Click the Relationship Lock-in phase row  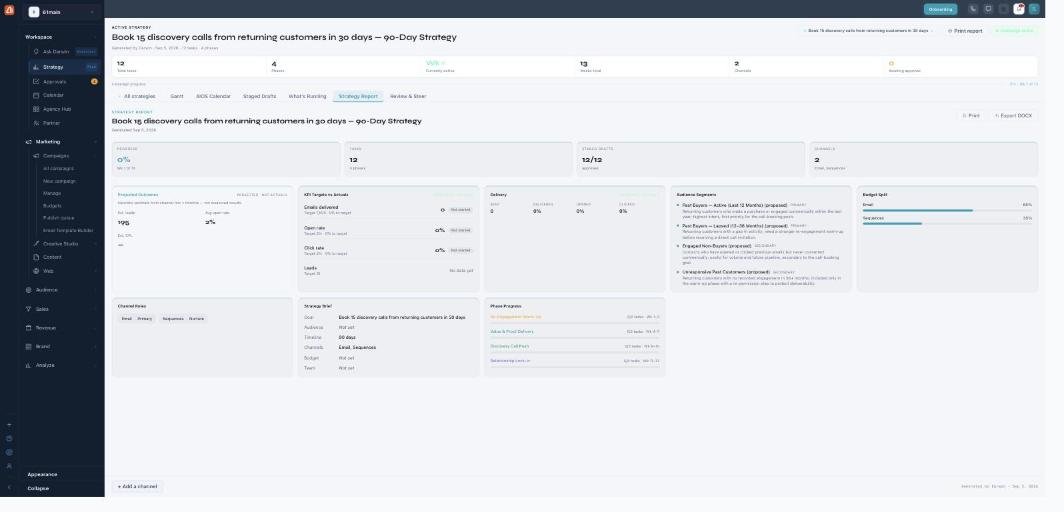(574, 361)
